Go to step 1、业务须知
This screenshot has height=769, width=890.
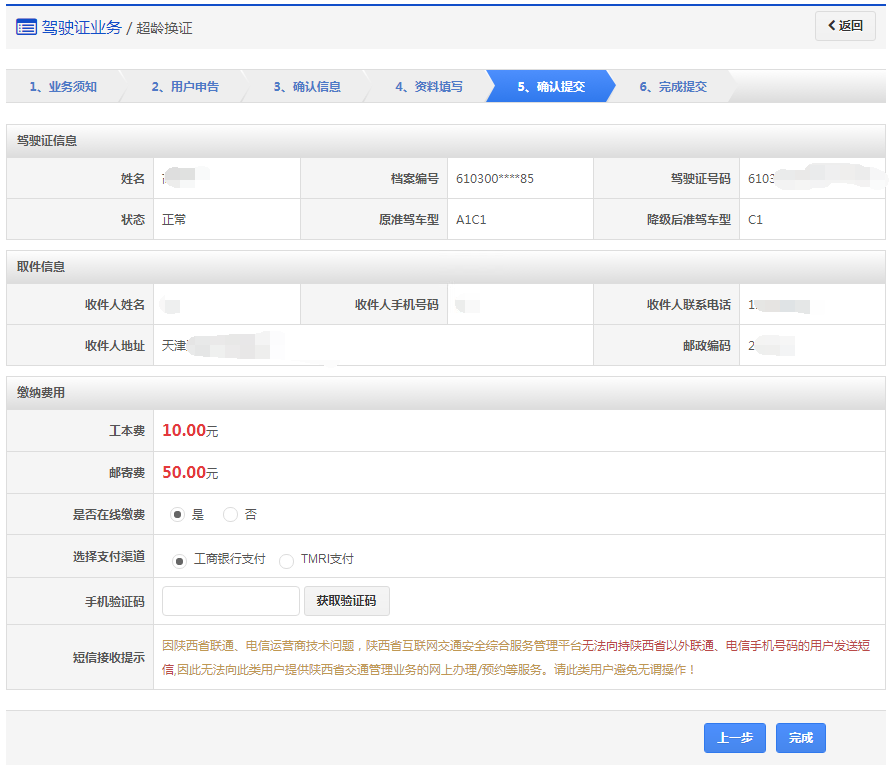[63, 87]
